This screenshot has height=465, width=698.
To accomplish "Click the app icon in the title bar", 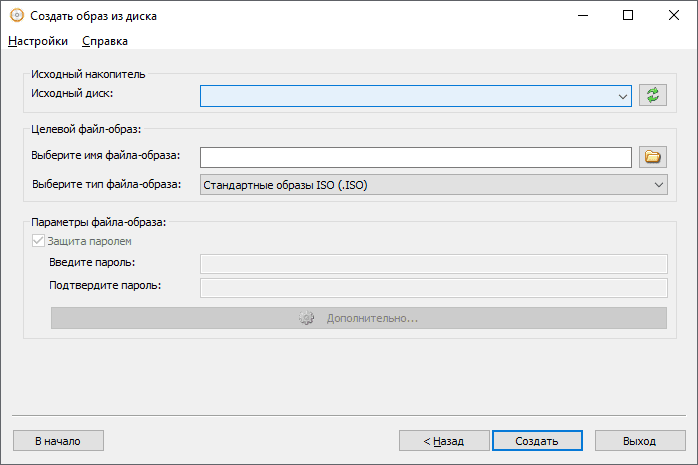I will [x=16, y=16].
